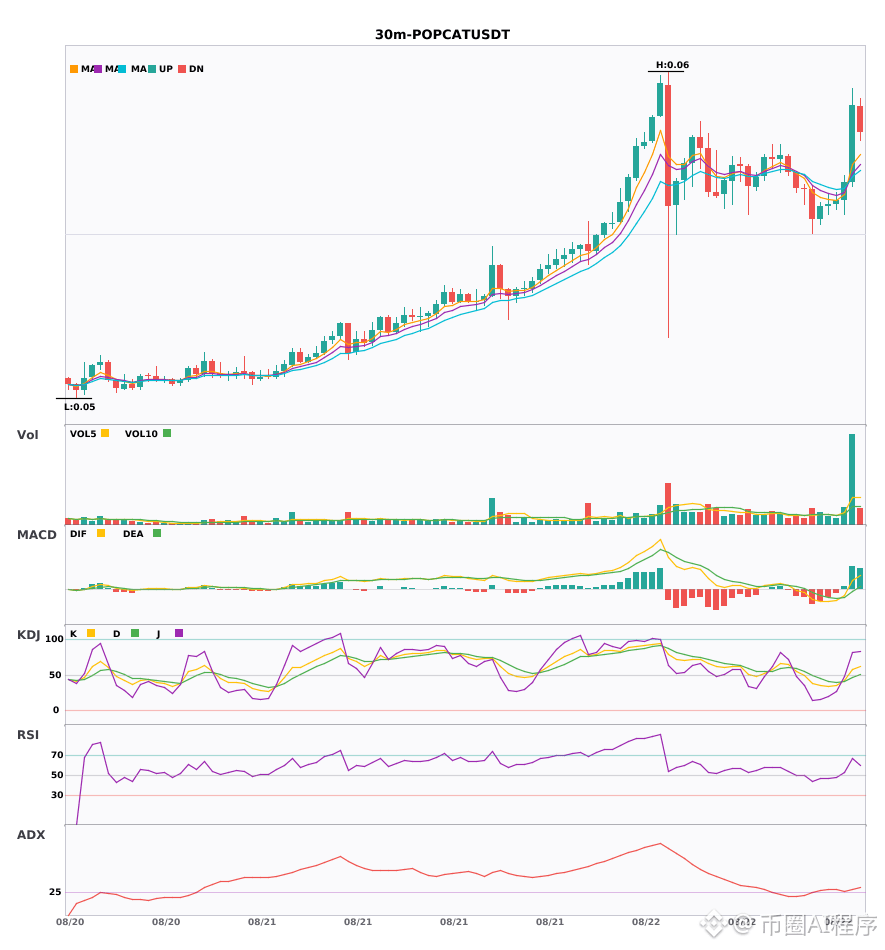The width and height of the screenshot is (885, 950).
Task: Toggle the red DN legend swatch
Action: click(x=182, y=69)
